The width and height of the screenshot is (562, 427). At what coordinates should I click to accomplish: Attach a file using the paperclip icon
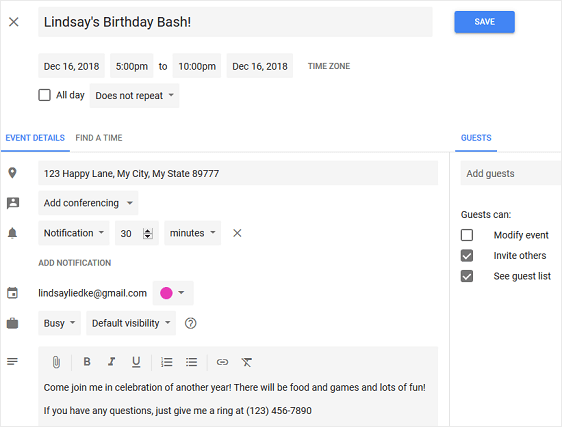[x=56, y=362]
